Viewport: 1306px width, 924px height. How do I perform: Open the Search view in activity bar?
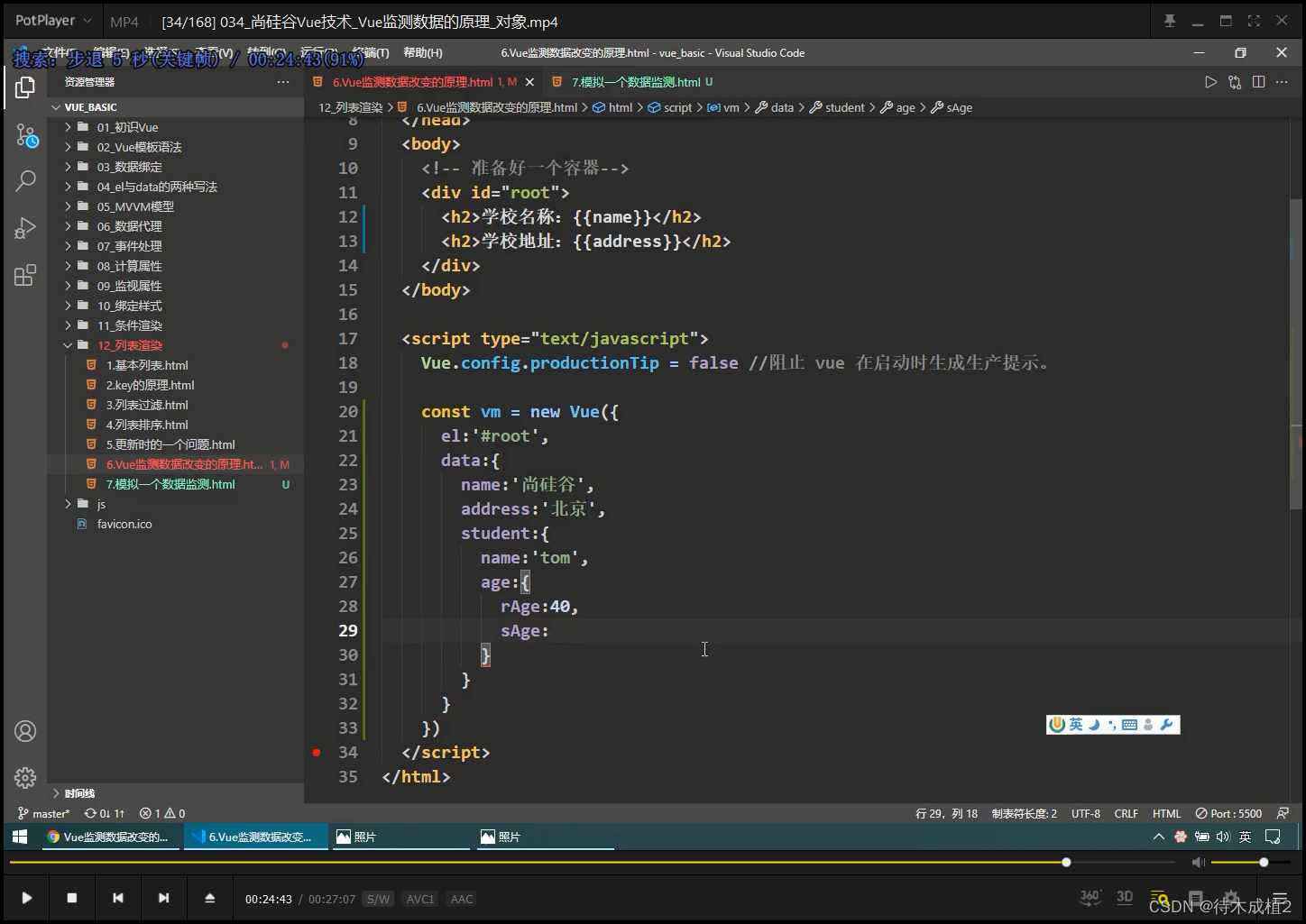(25, 181)
